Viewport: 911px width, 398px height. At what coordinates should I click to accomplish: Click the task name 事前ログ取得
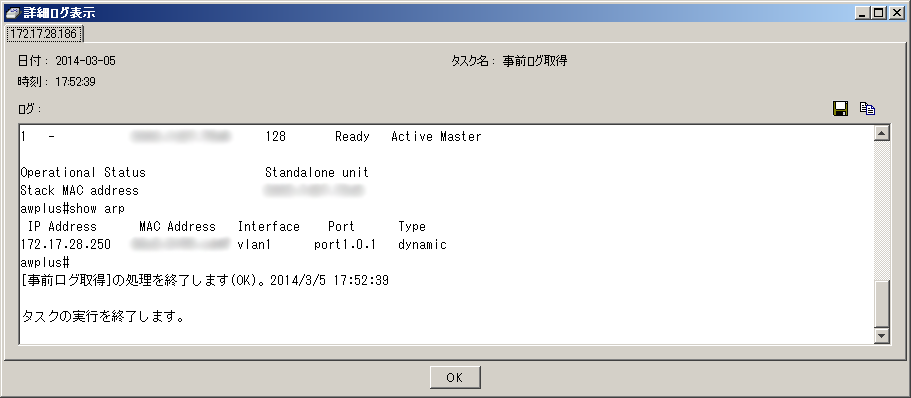click(x=535, y=60)
